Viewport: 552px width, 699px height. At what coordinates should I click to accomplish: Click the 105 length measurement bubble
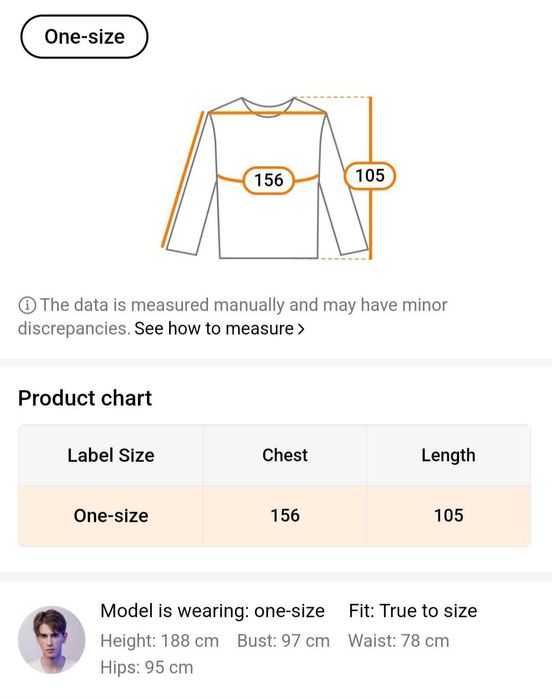click(x=370, y=176)
